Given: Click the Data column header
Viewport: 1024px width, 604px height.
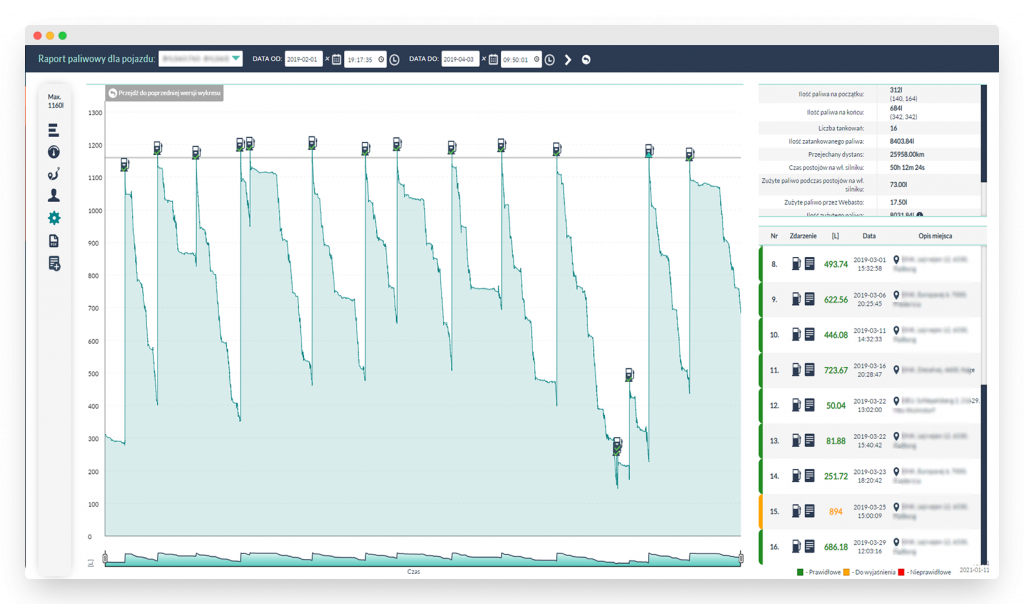Looking at the screenshot, I should coord(869,236).
